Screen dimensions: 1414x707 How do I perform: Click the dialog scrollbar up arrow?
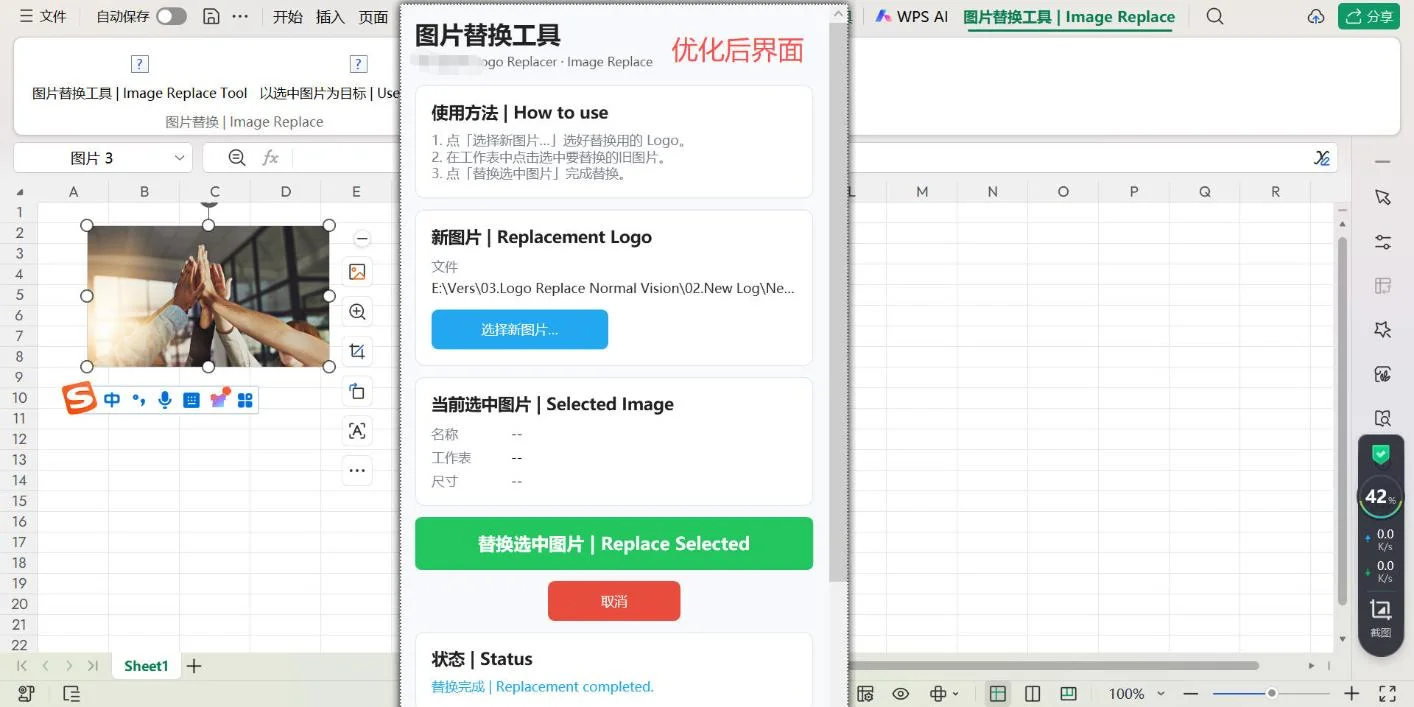(838, 12)
